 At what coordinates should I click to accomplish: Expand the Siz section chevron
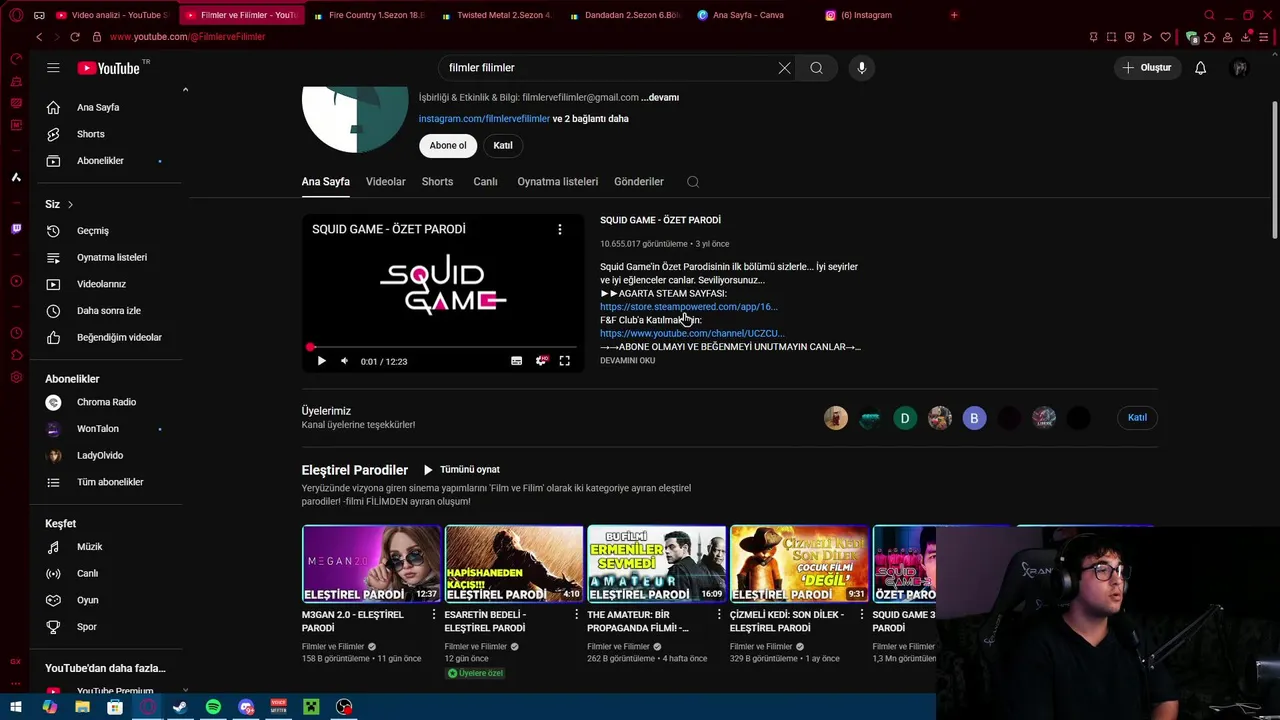[x=70, y=204]
